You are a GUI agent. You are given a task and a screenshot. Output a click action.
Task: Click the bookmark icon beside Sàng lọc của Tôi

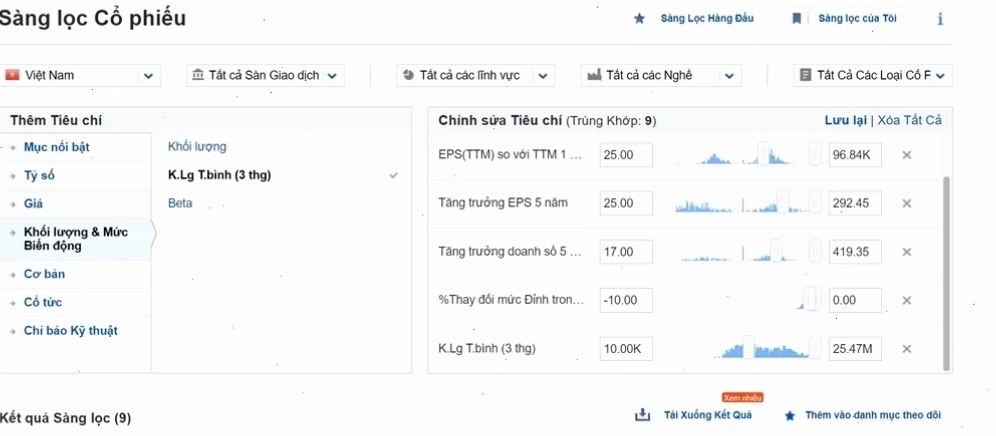coord(797,18)
